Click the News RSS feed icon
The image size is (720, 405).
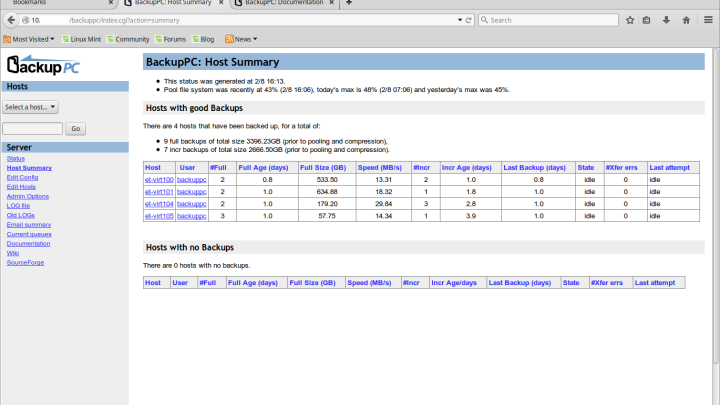coord(229,39)
